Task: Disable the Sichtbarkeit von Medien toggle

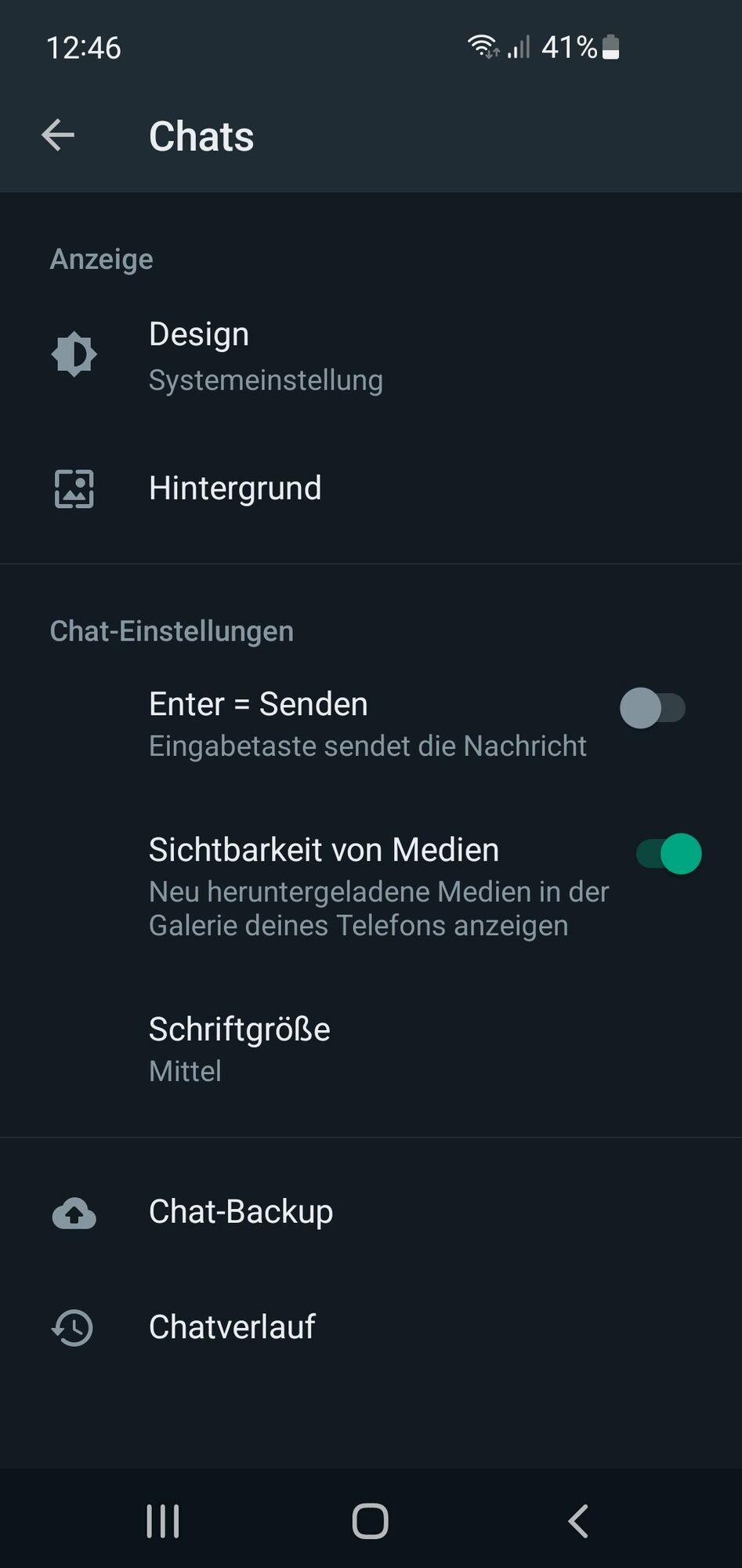Action: click(x=668, y=853)
